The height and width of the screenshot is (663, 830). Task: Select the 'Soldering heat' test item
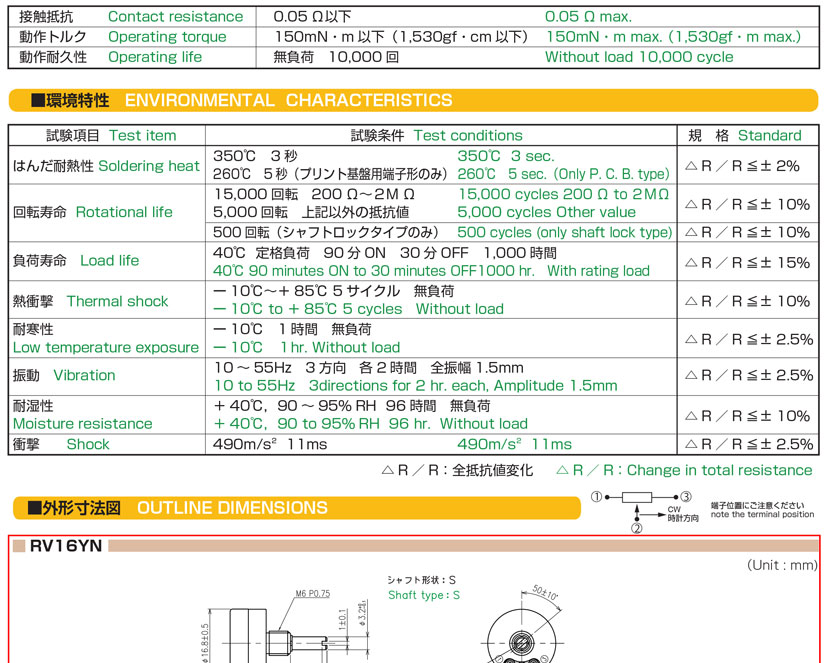pyautogui.click(x=149, y=166)
